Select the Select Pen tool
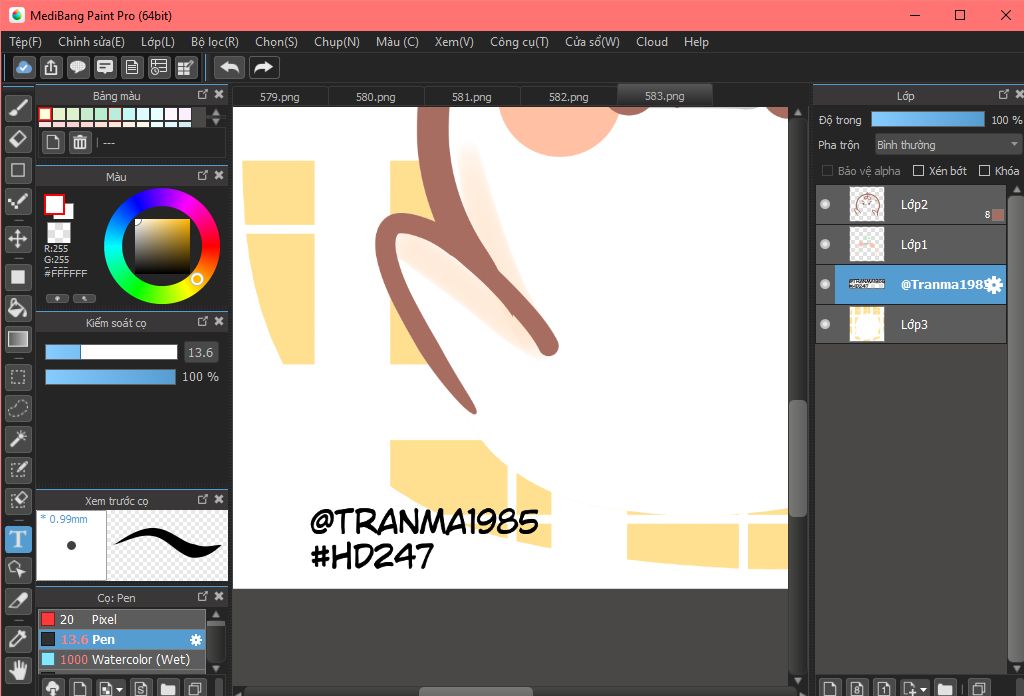1024x696 pixels. (18, 469)
